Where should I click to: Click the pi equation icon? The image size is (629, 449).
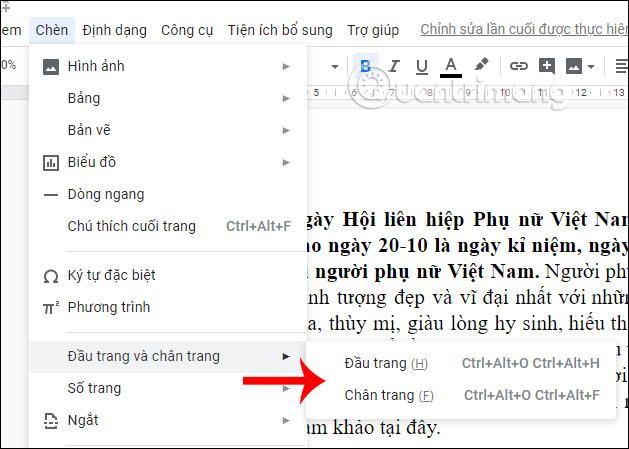pos(51,308)
